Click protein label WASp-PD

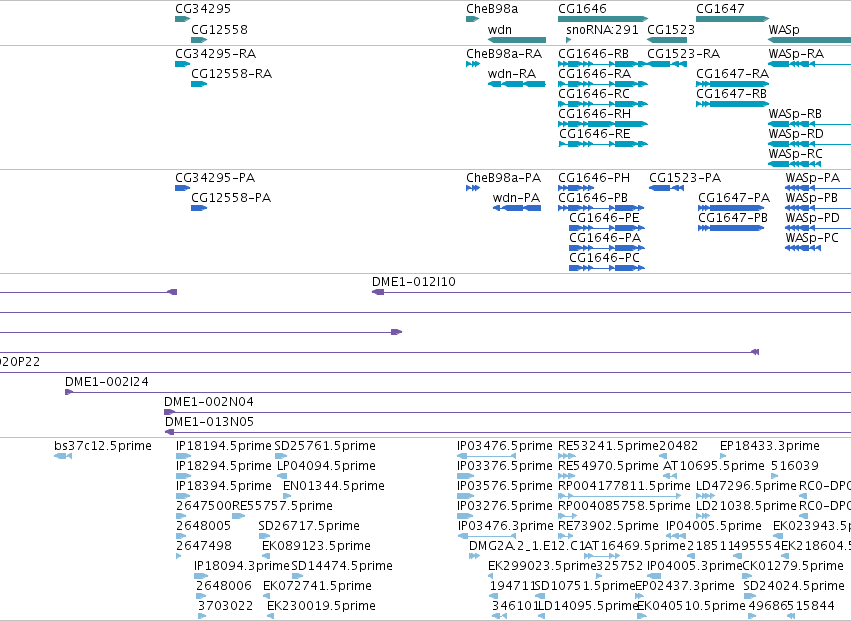click(812, 218)
